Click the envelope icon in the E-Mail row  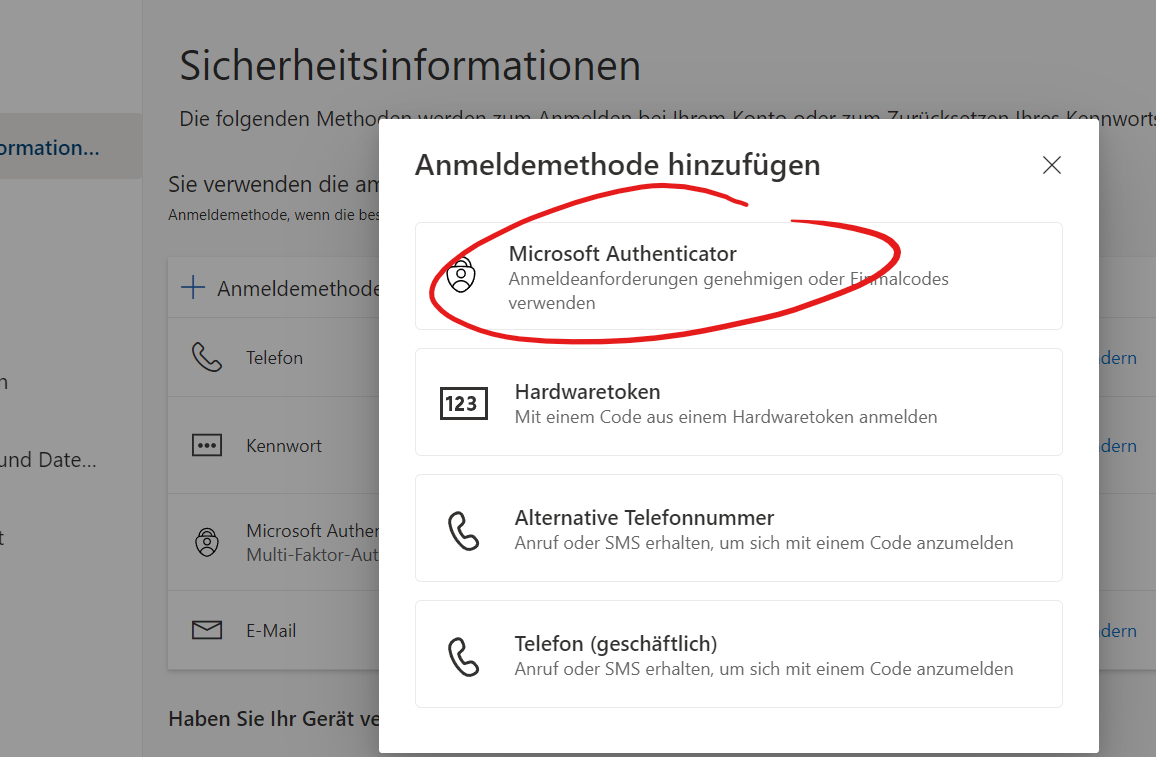[207, 631]
